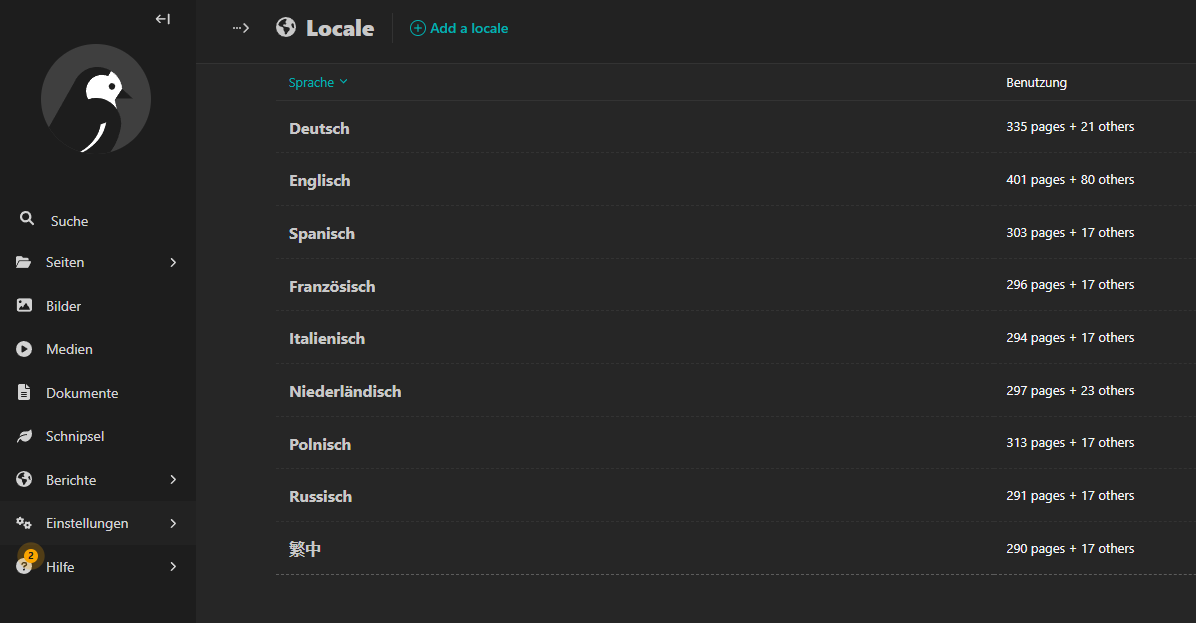
Task: Click the Dokumente document icon
Action: click(x=24, y=392)
